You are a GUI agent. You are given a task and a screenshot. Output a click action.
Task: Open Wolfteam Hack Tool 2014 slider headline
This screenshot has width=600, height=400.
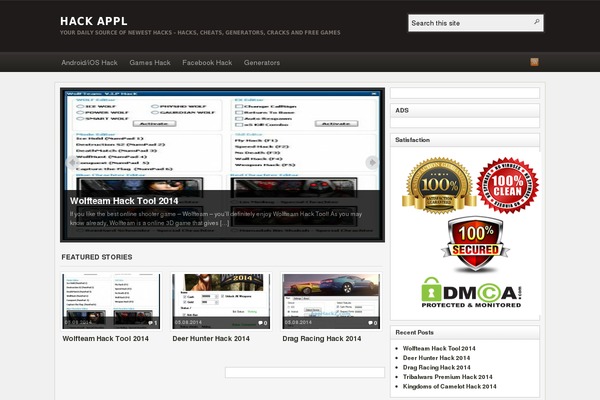[124, 201]
